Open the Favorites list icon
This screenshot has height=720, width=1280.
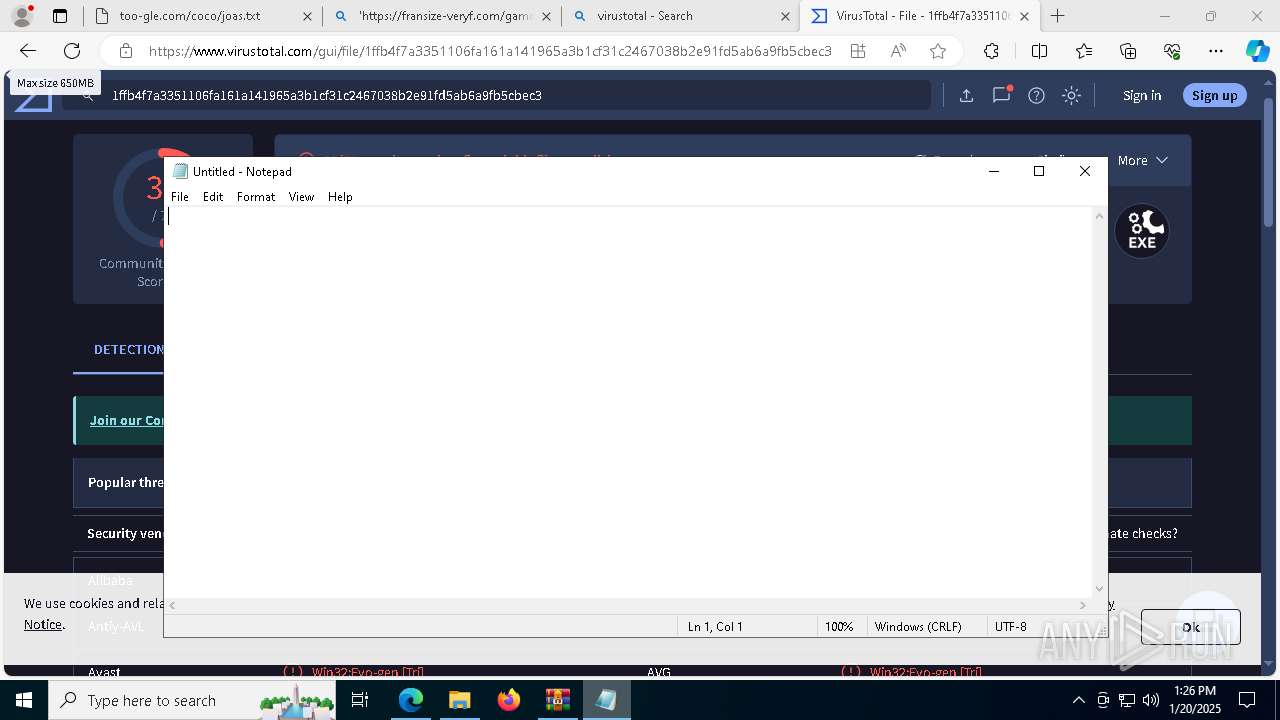[x=1084, y=51]
